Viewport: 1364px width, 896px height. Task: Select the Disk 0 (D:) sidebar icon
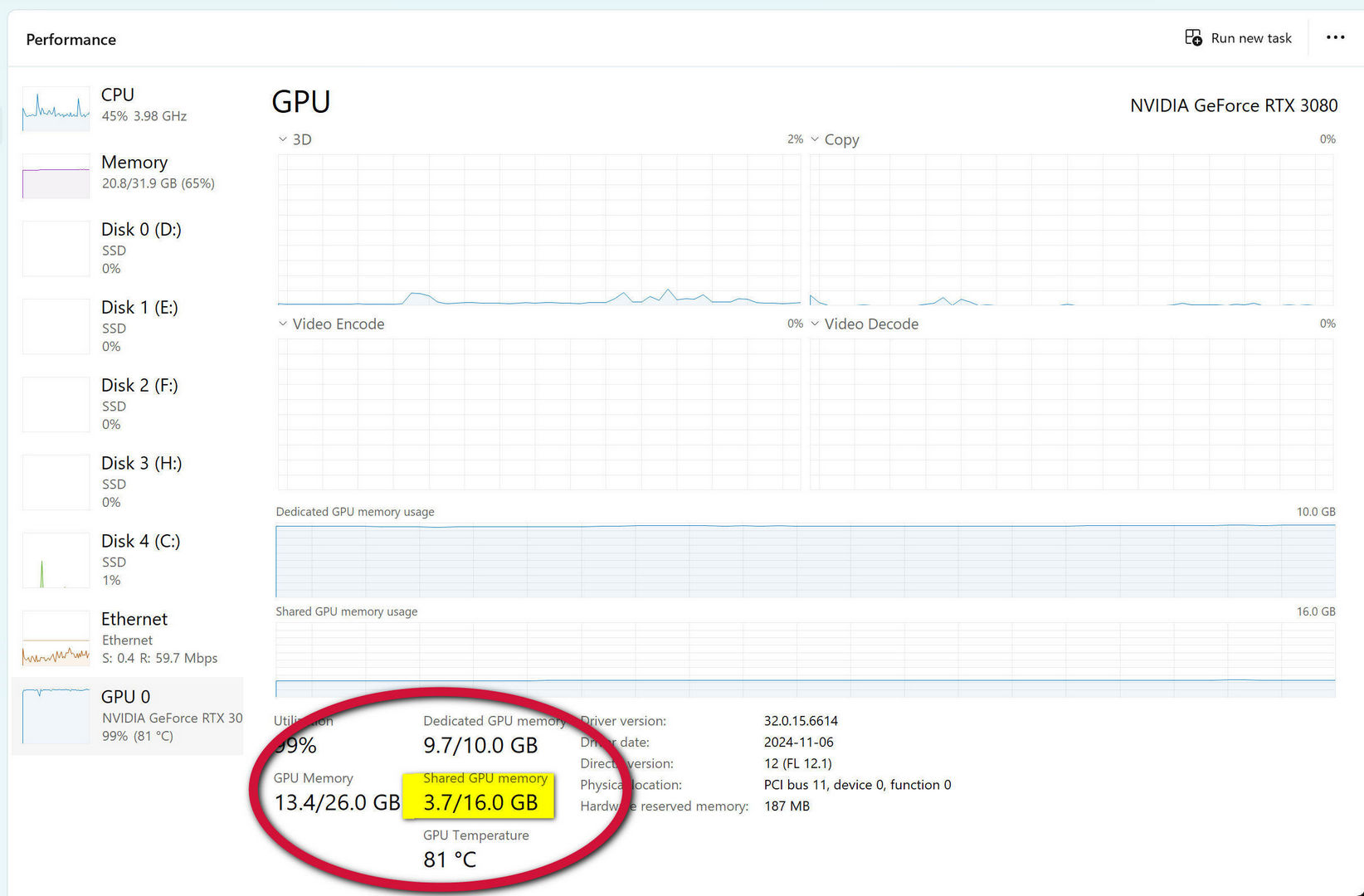tap(55, 248)
